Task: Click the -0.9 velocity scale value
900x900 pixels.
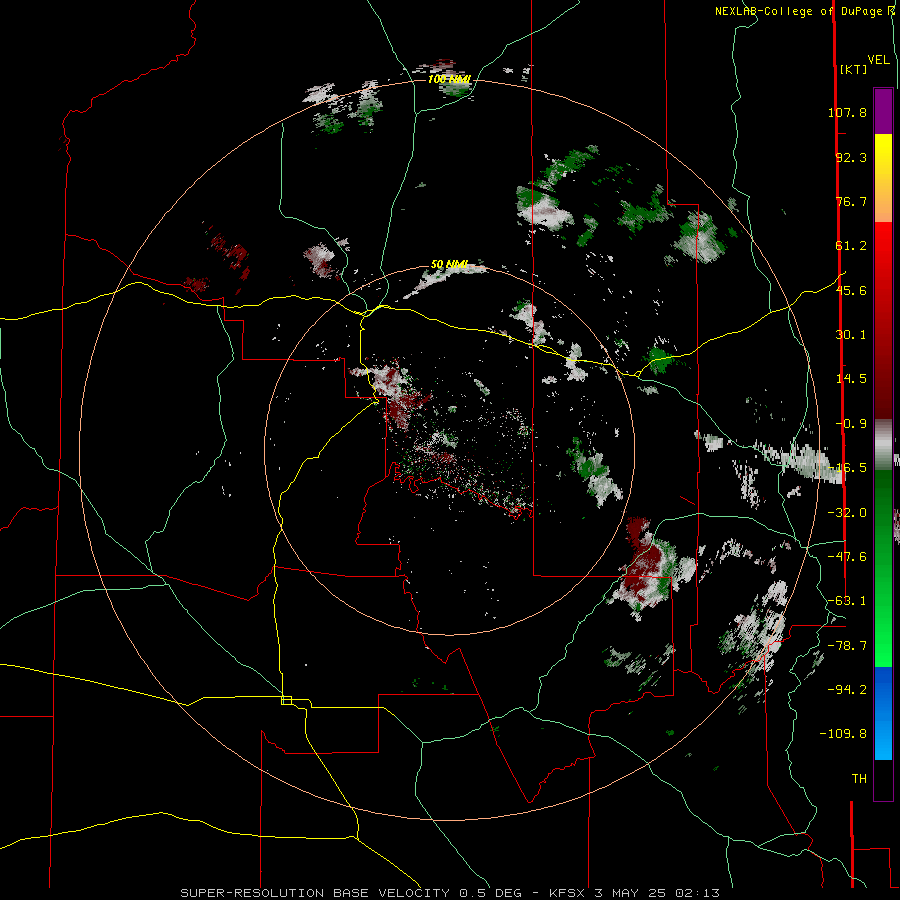Action: pyautogui.click(x=851, y=424)
